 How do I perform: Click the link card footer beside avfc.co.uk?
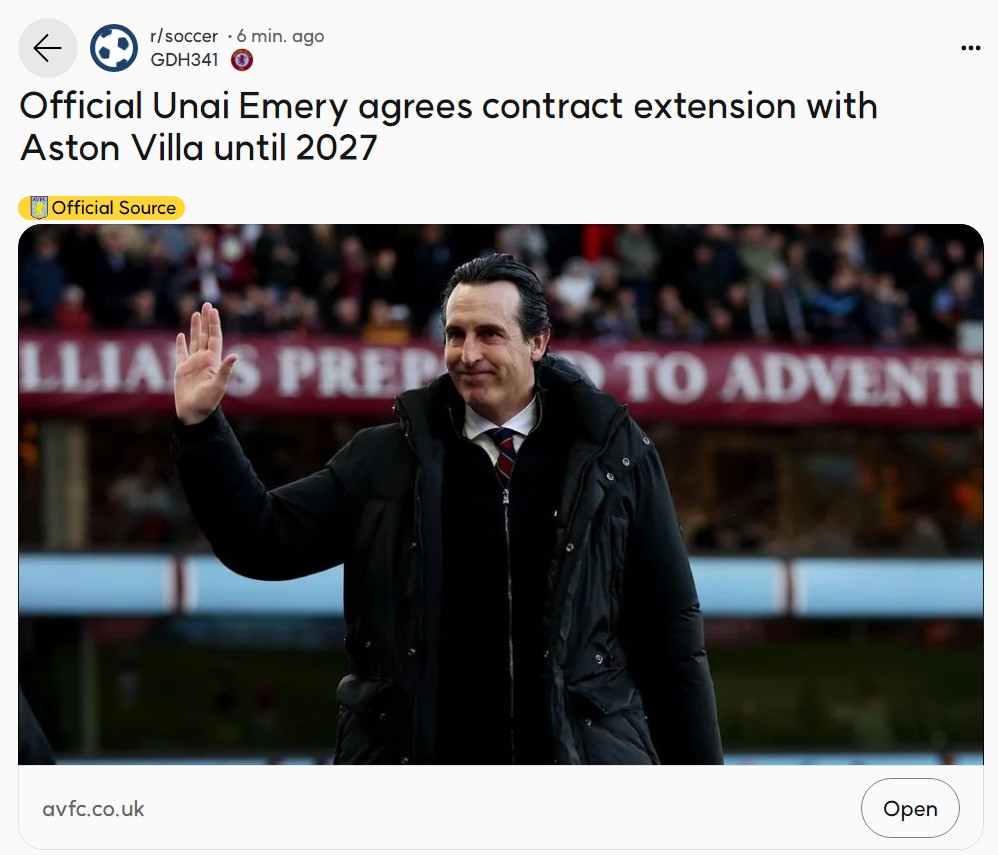pyautogui.click(x=500, y=807)
